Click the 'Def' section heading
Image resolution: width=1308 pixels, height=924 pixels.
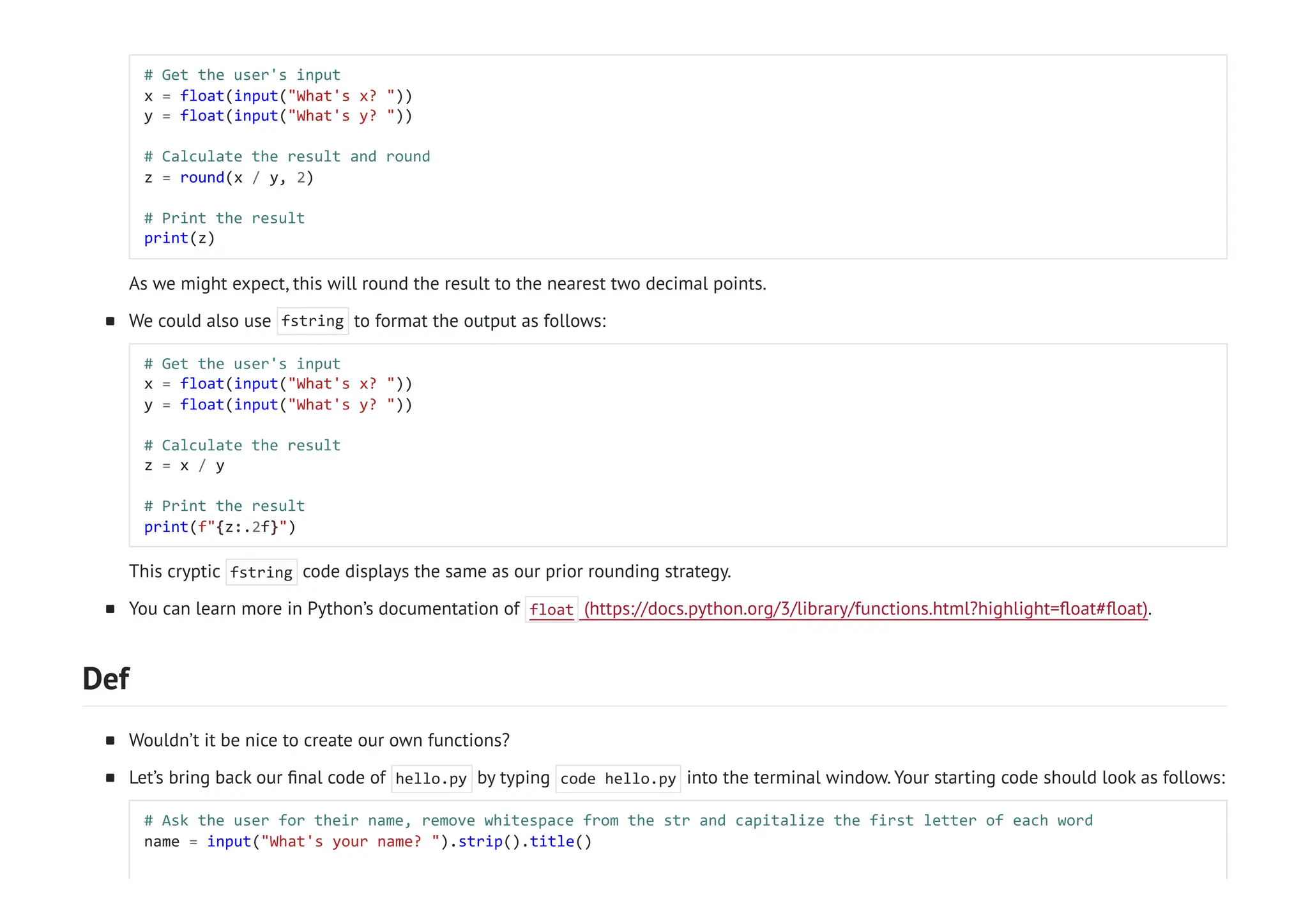pos(106,678)
